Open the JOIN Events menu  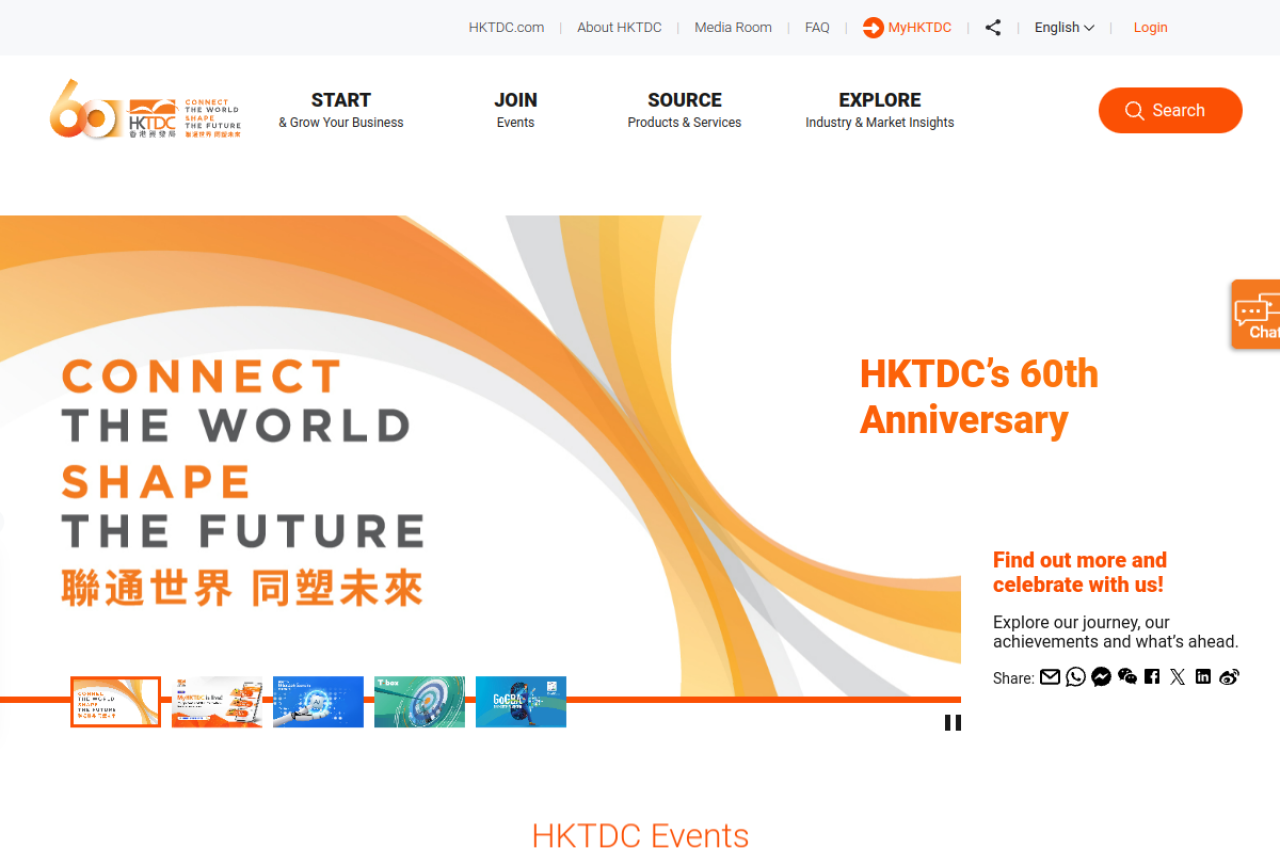point(516,110)
